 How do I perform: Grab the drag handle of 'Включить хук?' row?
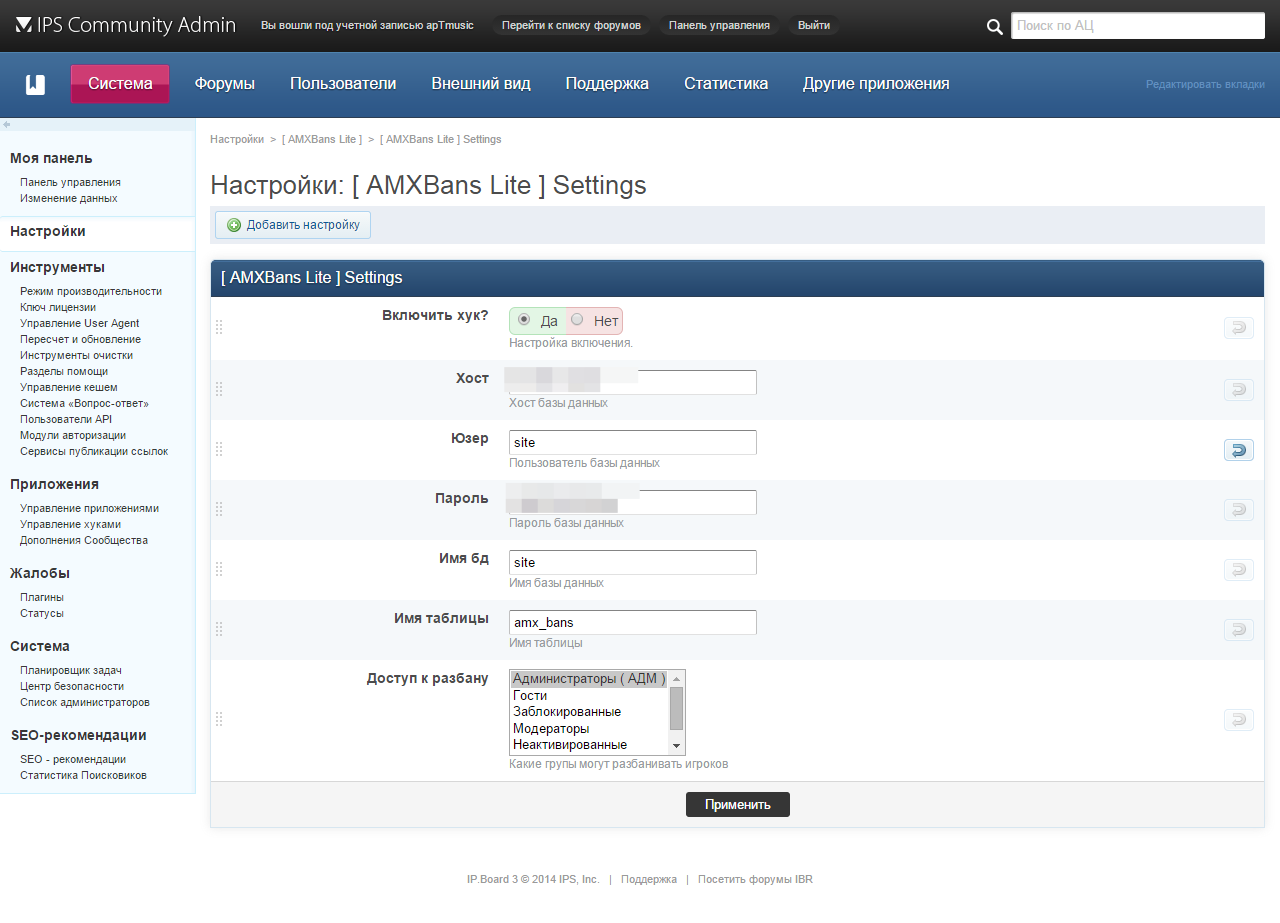(x=219, y=327)
